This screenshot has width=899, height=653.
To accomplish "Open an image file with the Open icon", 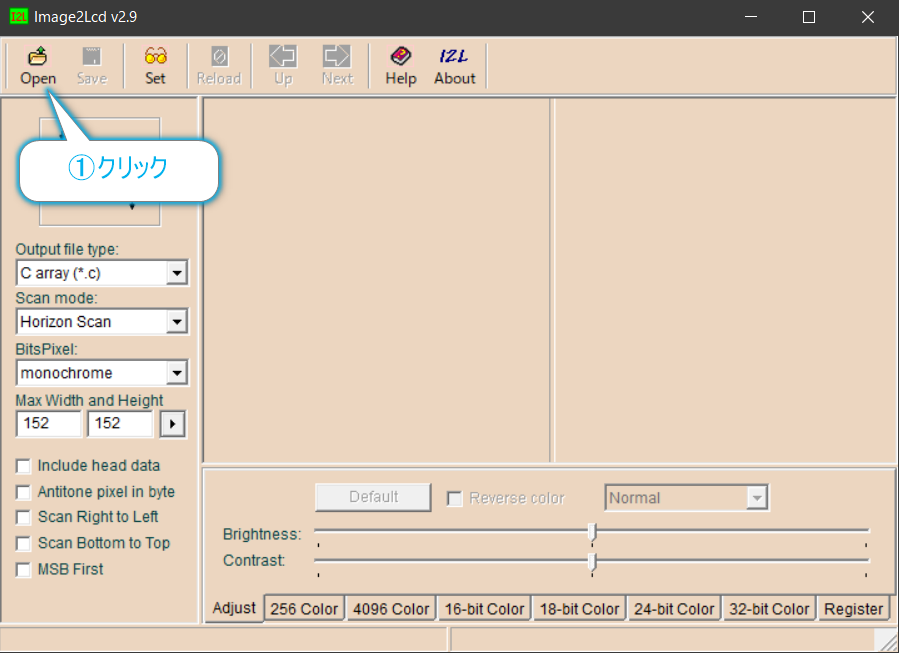I will click(x=38, y=64).
